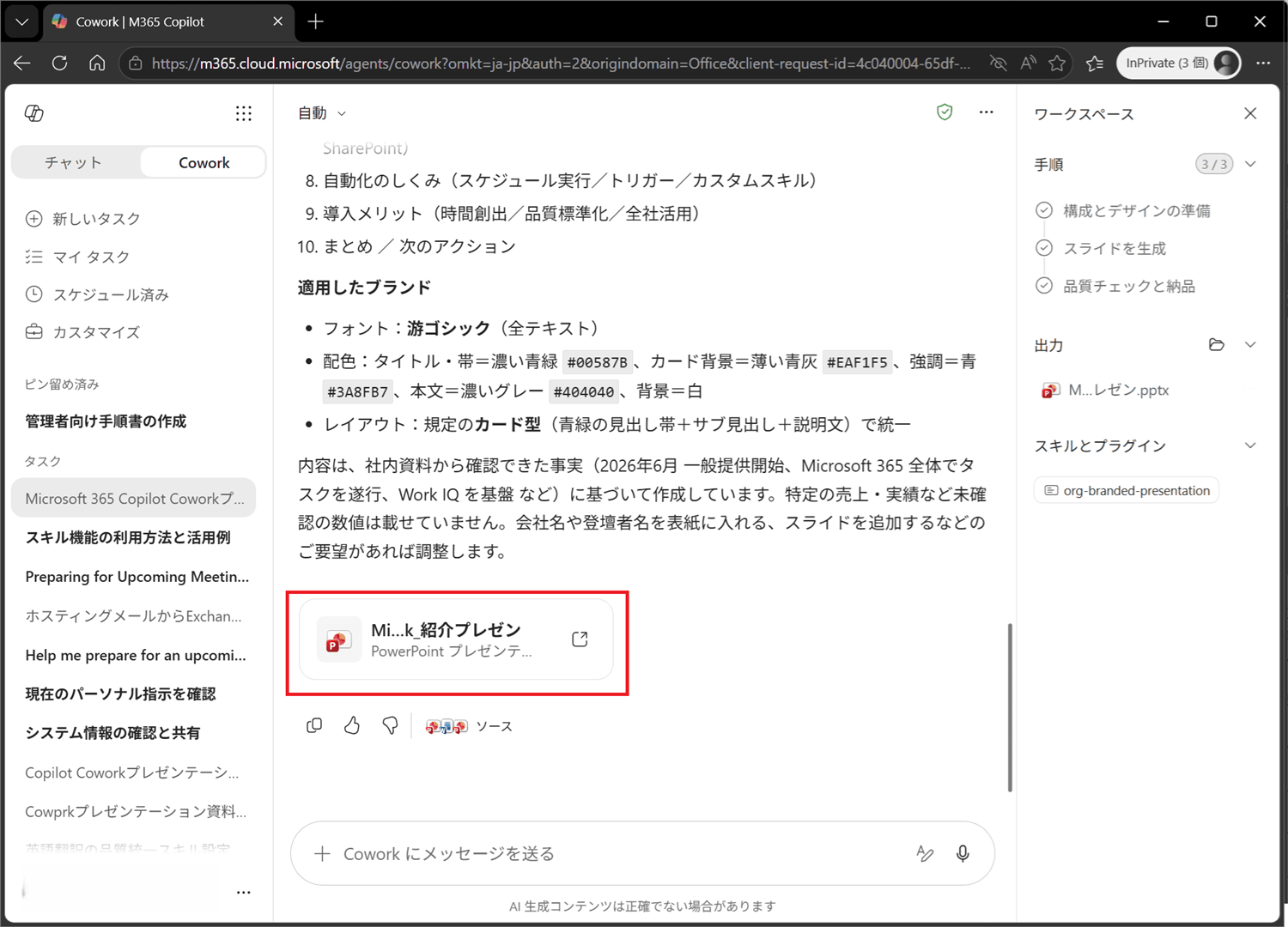This screenshot has width=1288, height=927.
Task: Click the #EAF1F5 color code
Action: [857, 362]
